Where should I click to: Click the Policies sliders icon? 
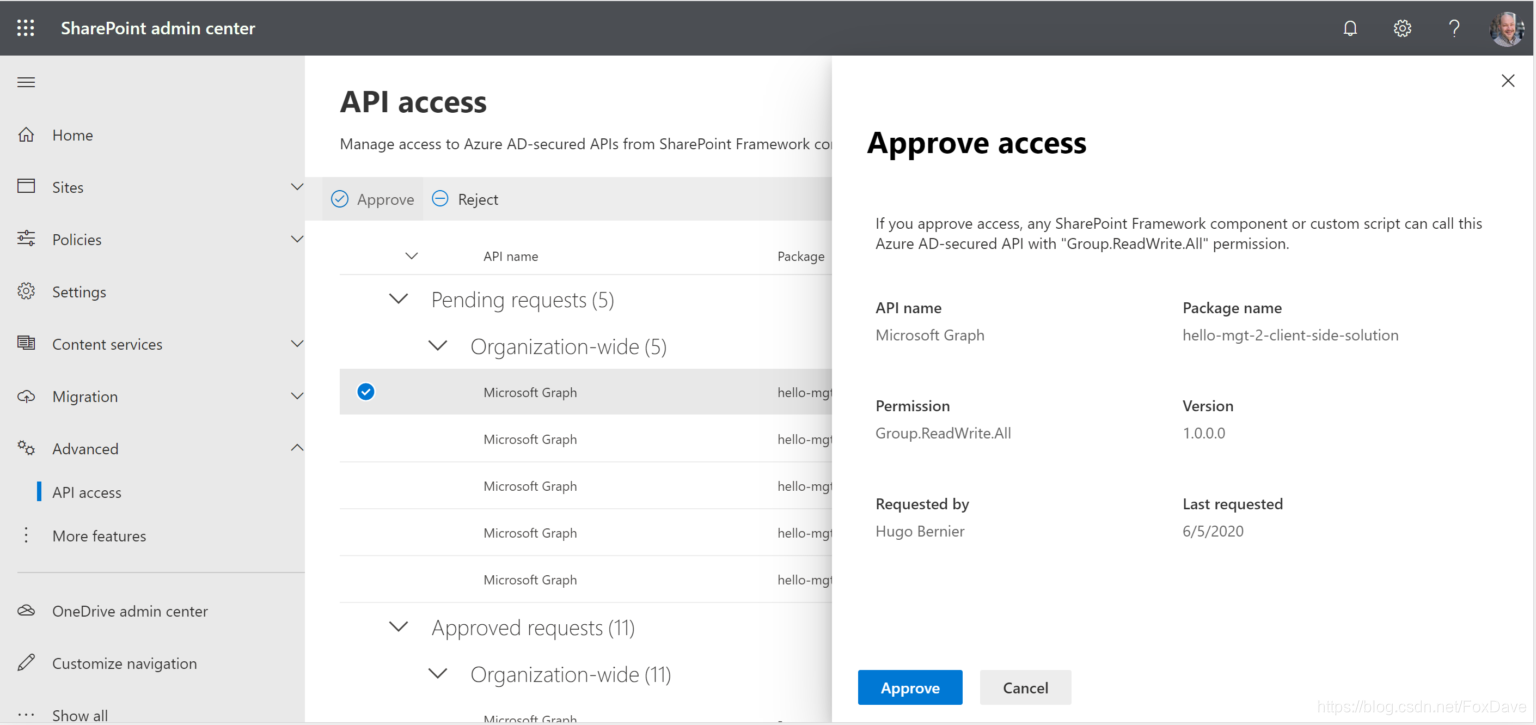(x=27, y=239)
